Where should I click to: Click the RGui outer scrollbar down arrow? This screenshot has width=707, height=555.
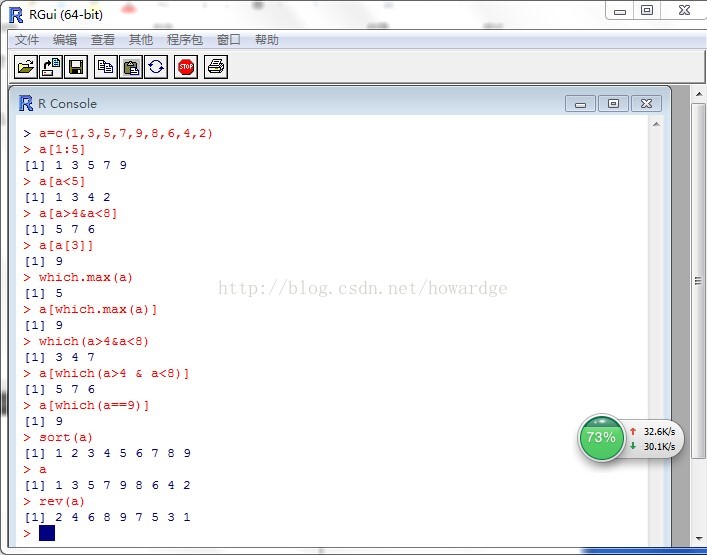point(699,539)
